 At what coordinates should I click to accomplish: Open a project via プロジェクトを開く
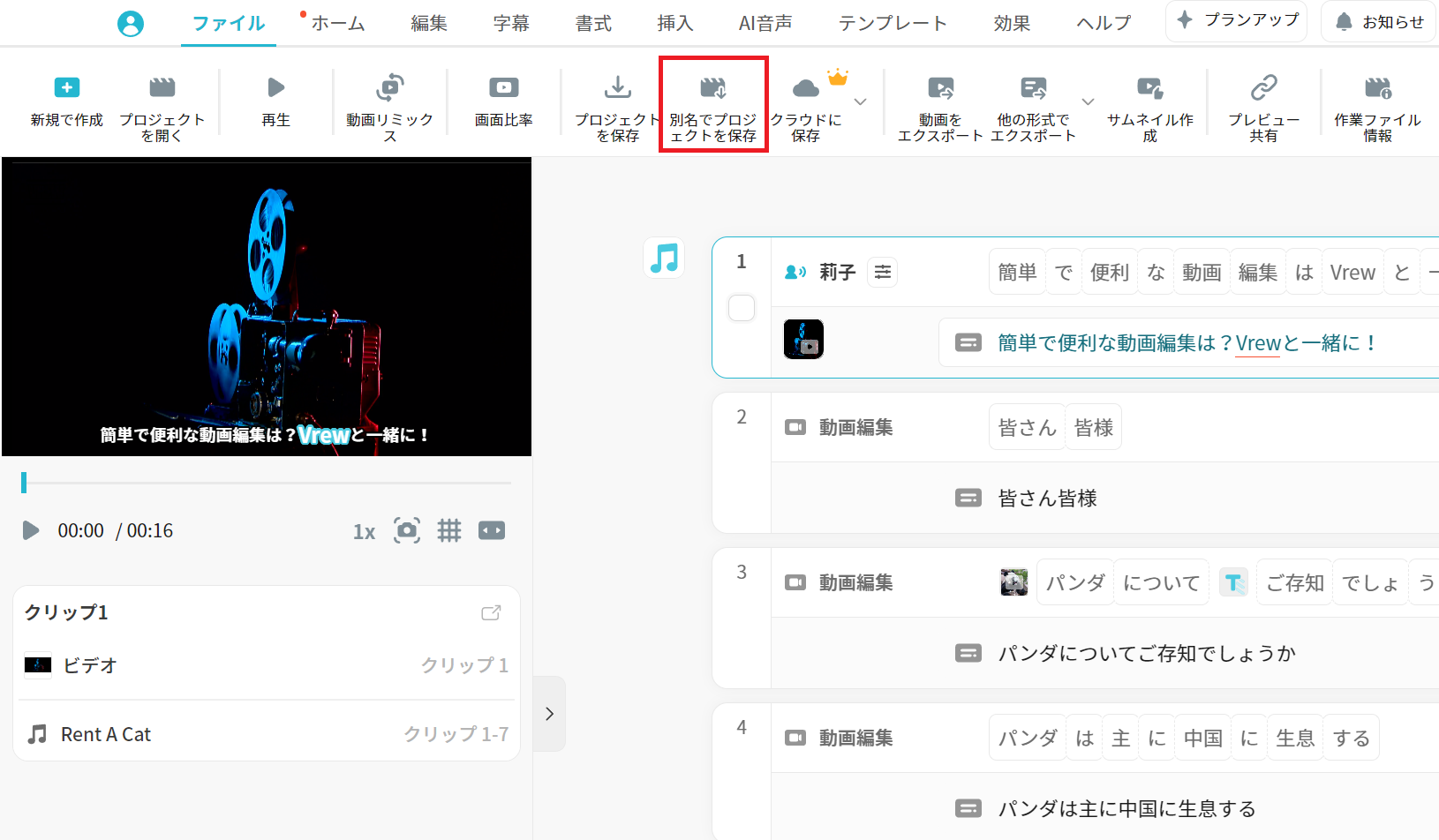(x=162, y=109)
